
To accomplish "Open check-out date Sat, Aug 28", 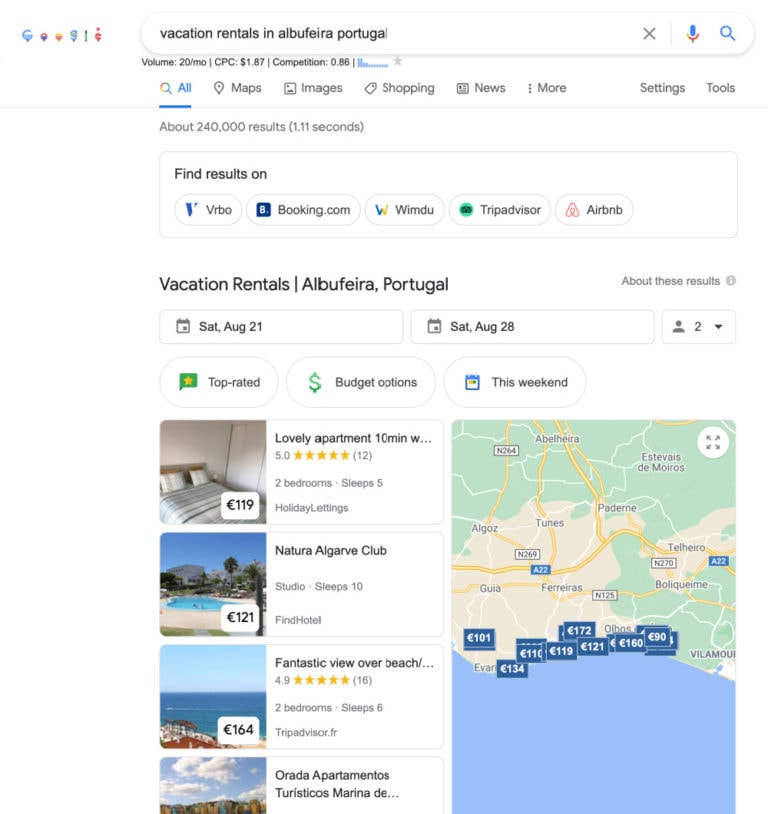I will pos(532,327).
